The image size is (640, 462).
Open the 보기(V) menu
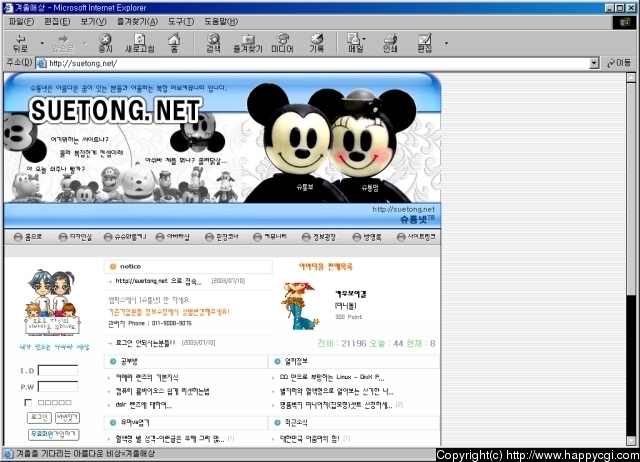(93, 22)
